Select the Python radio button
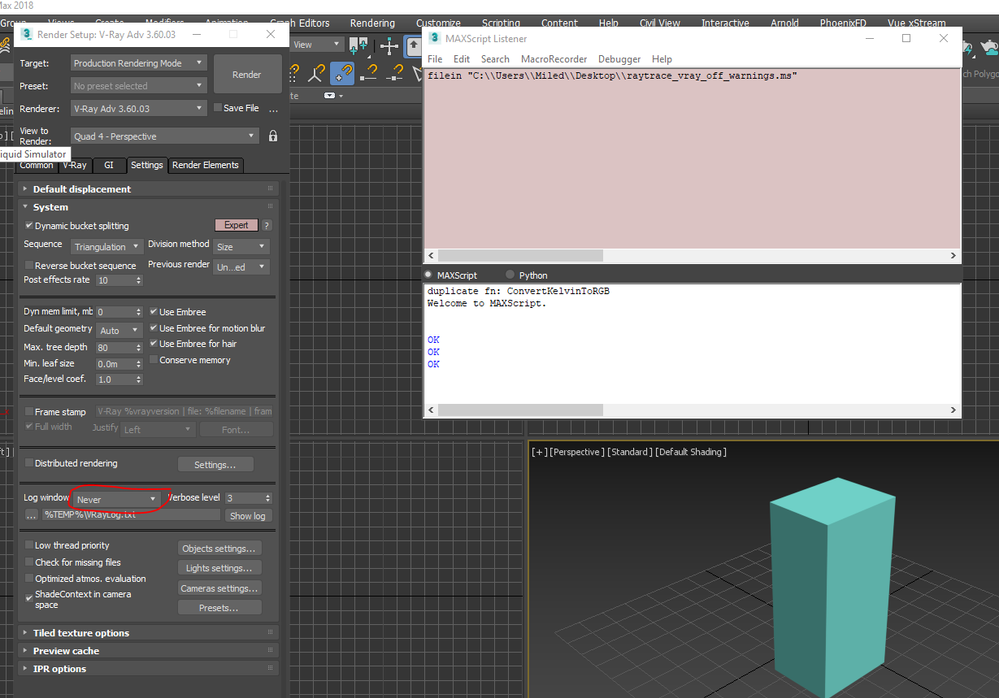Screen dimensions: 999x698 pyautogui.click(x=510, y=274)
